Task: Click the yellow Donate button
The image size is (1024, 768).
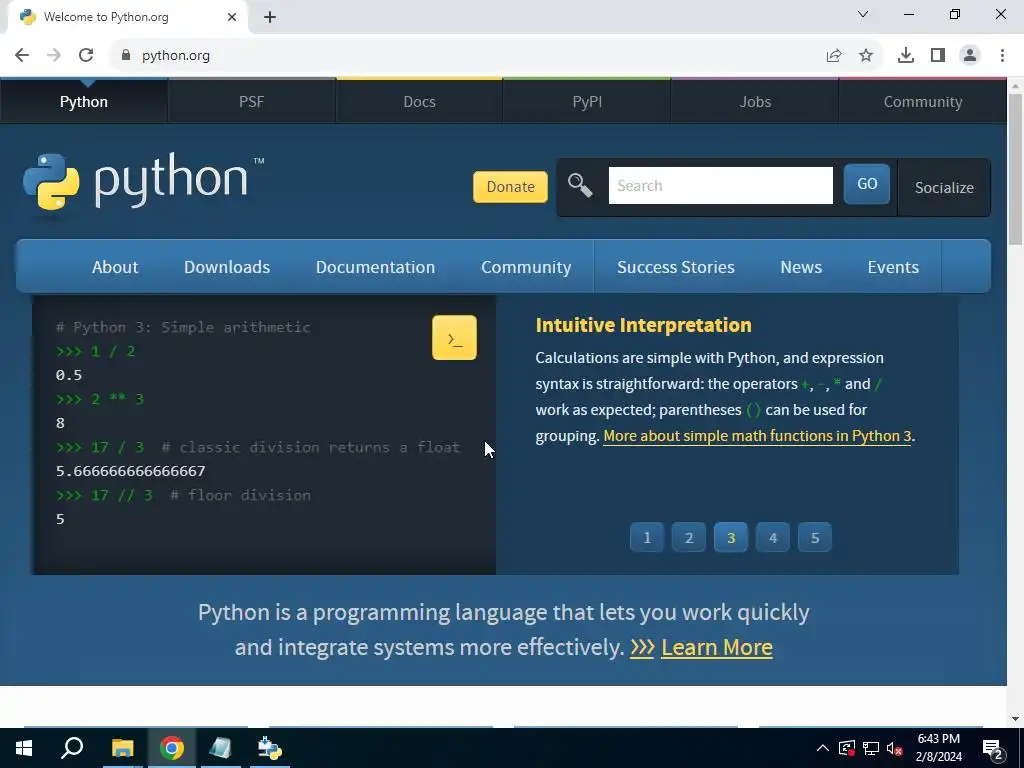Action: (x=510, y=187)
